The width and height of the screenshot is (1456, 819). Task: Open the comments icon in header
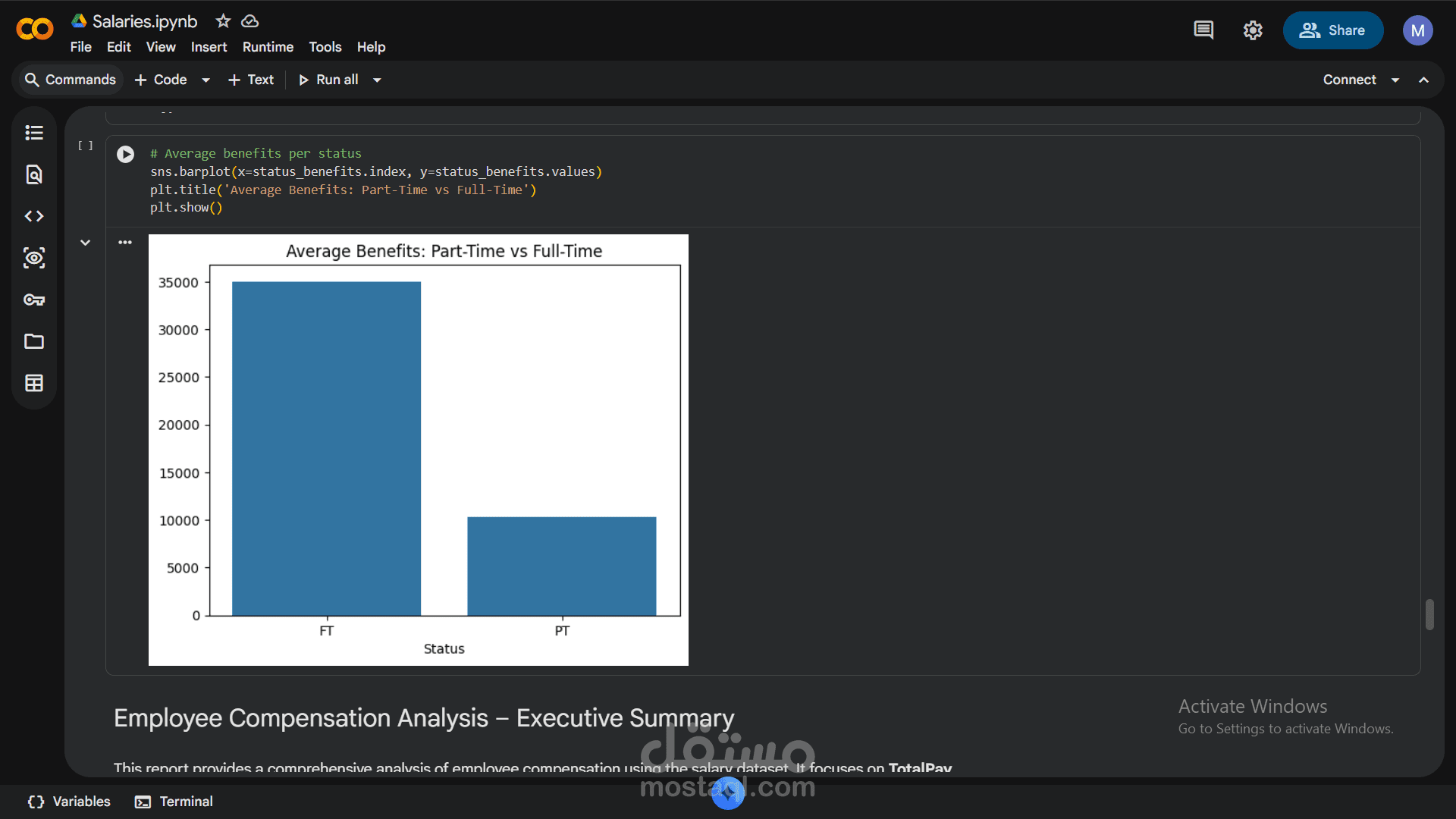1203,30
